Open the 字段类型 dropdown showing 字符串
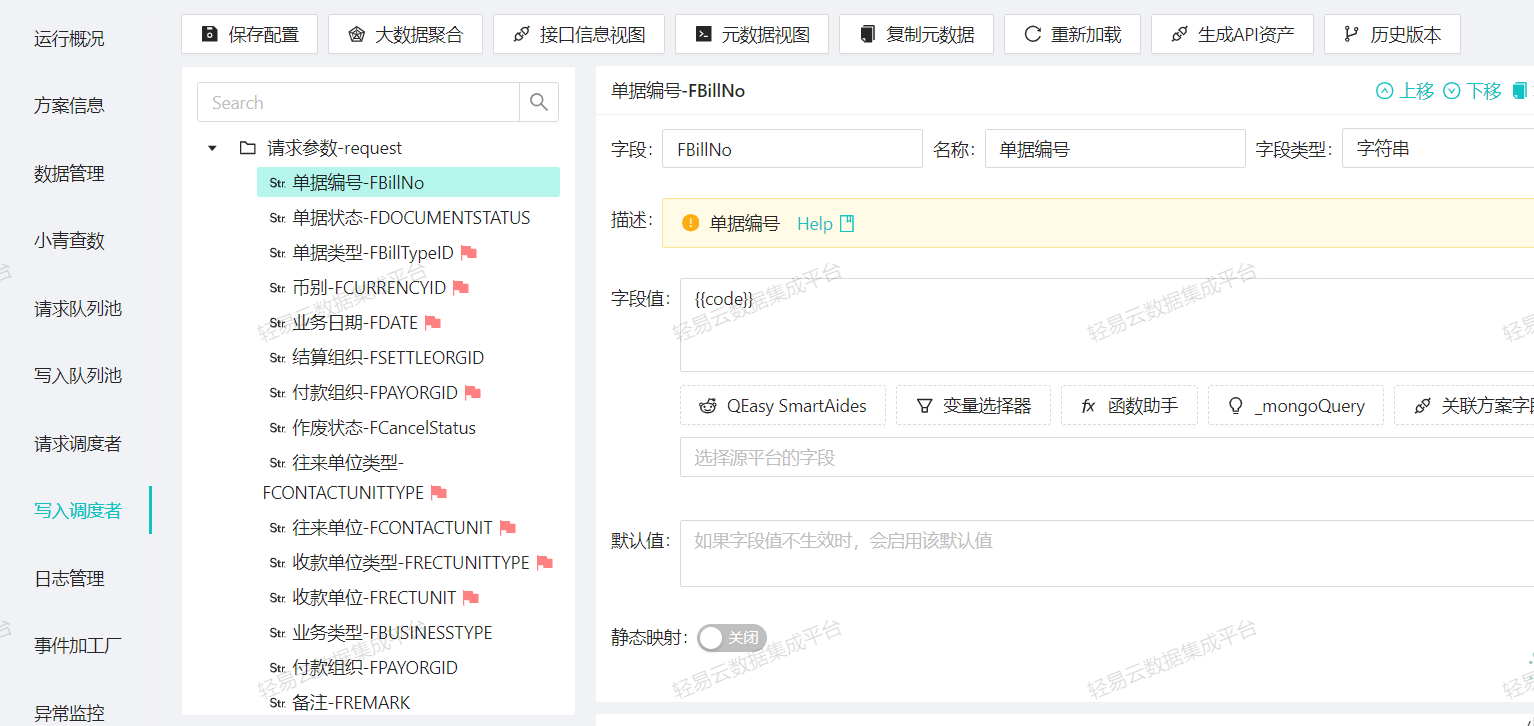Screen dimensions: 1534x726 pyautogui.click(x=1438, y=148)
